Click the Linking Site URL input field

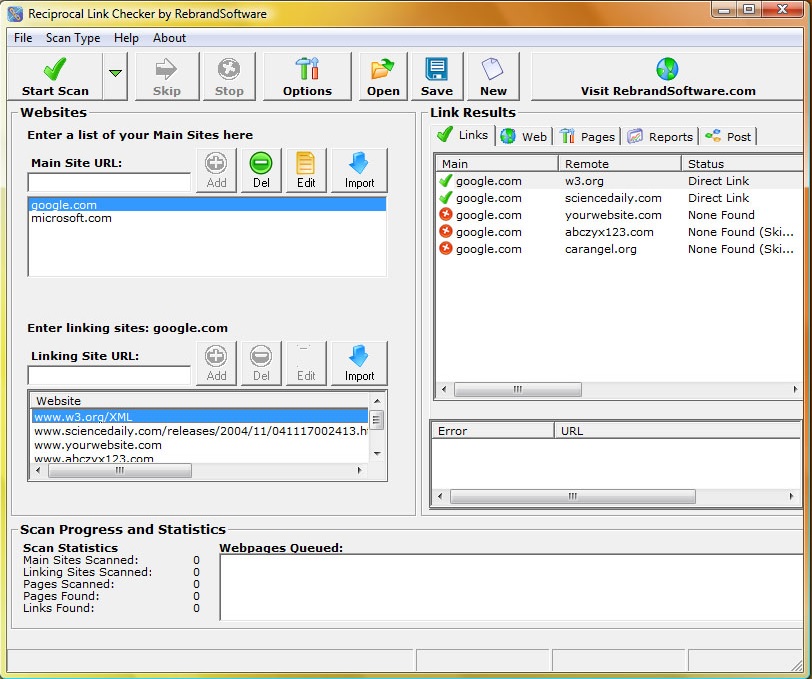point(109,376)
